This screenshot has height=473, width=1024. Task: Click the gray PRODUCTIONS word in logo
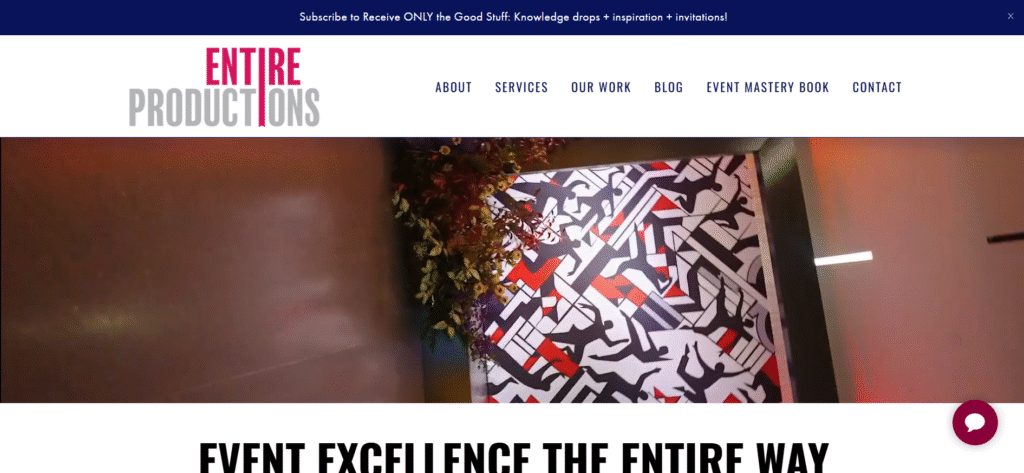[x=224, y=107]
